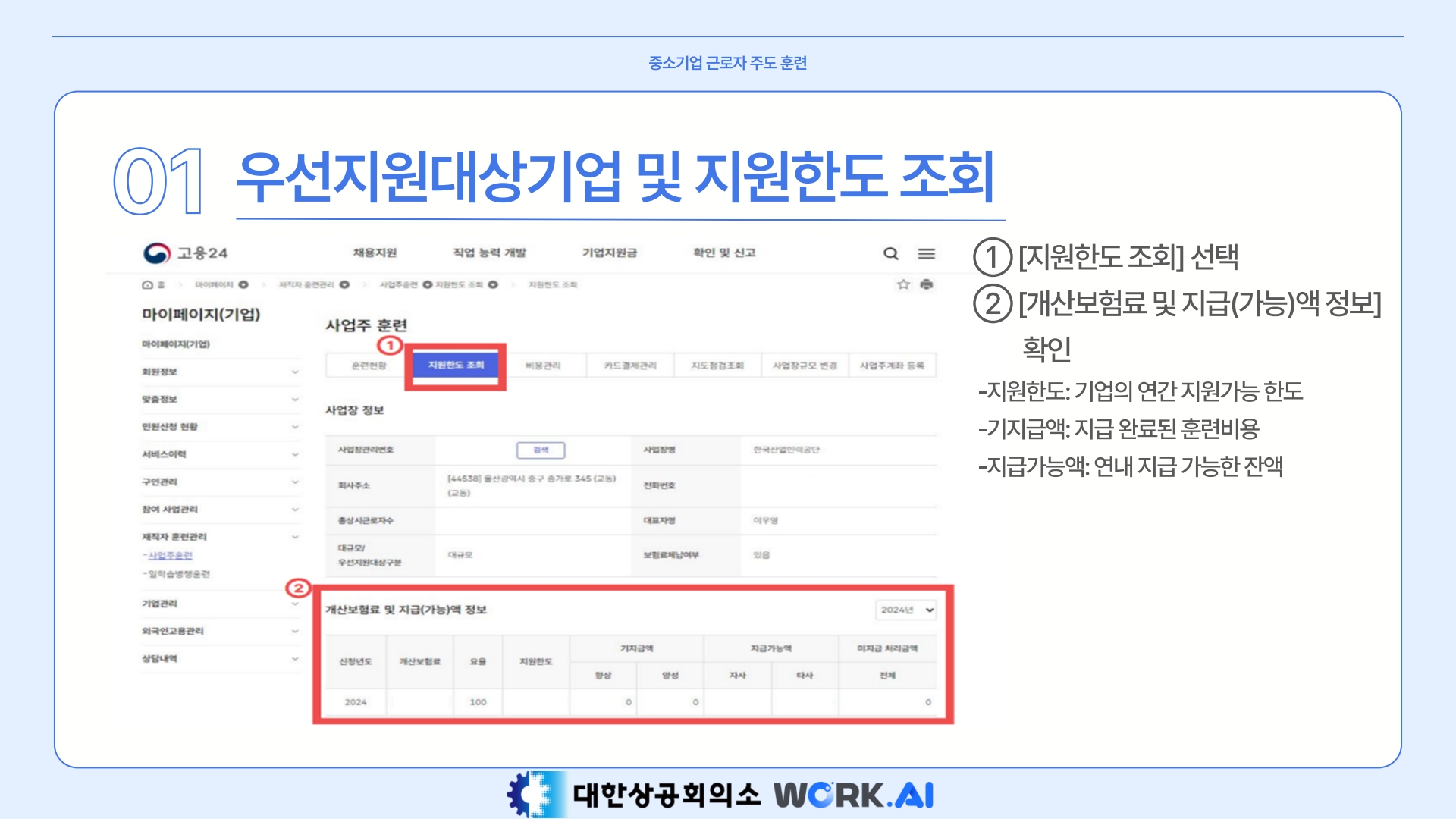Click the home breadcrumb icon
This screenshot has height=819, width=1456.
pos(147,285)
